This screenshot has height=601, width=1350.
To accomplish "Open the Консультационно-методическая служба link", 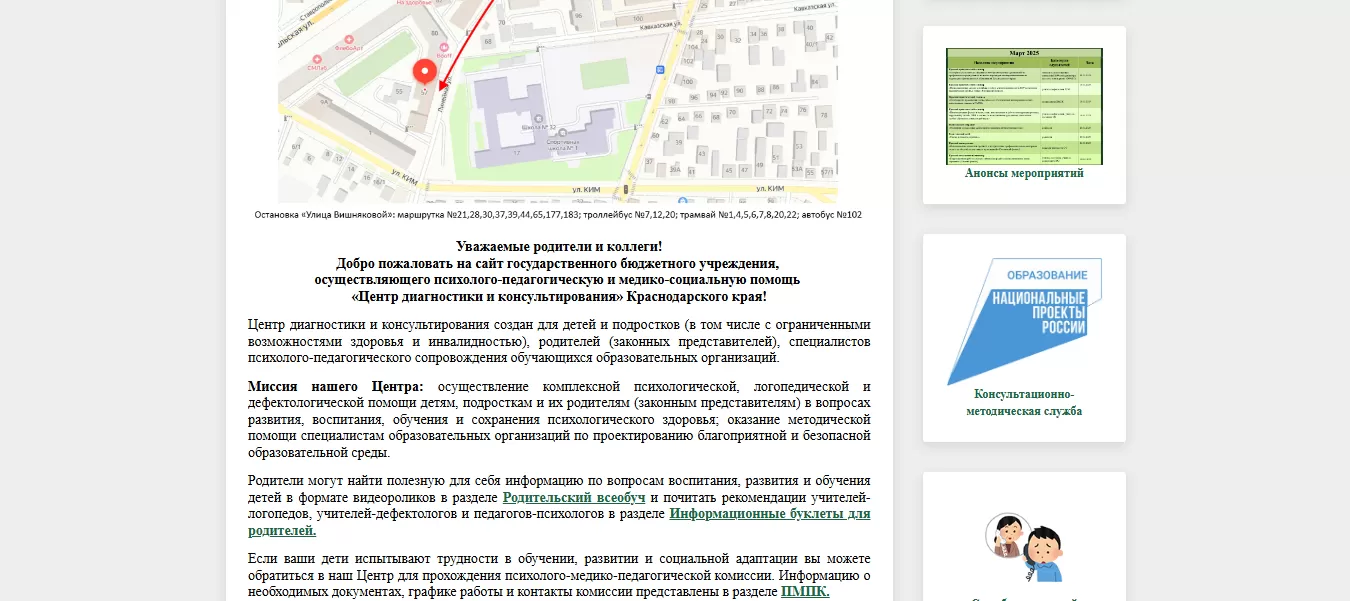I will point(1024,402).
